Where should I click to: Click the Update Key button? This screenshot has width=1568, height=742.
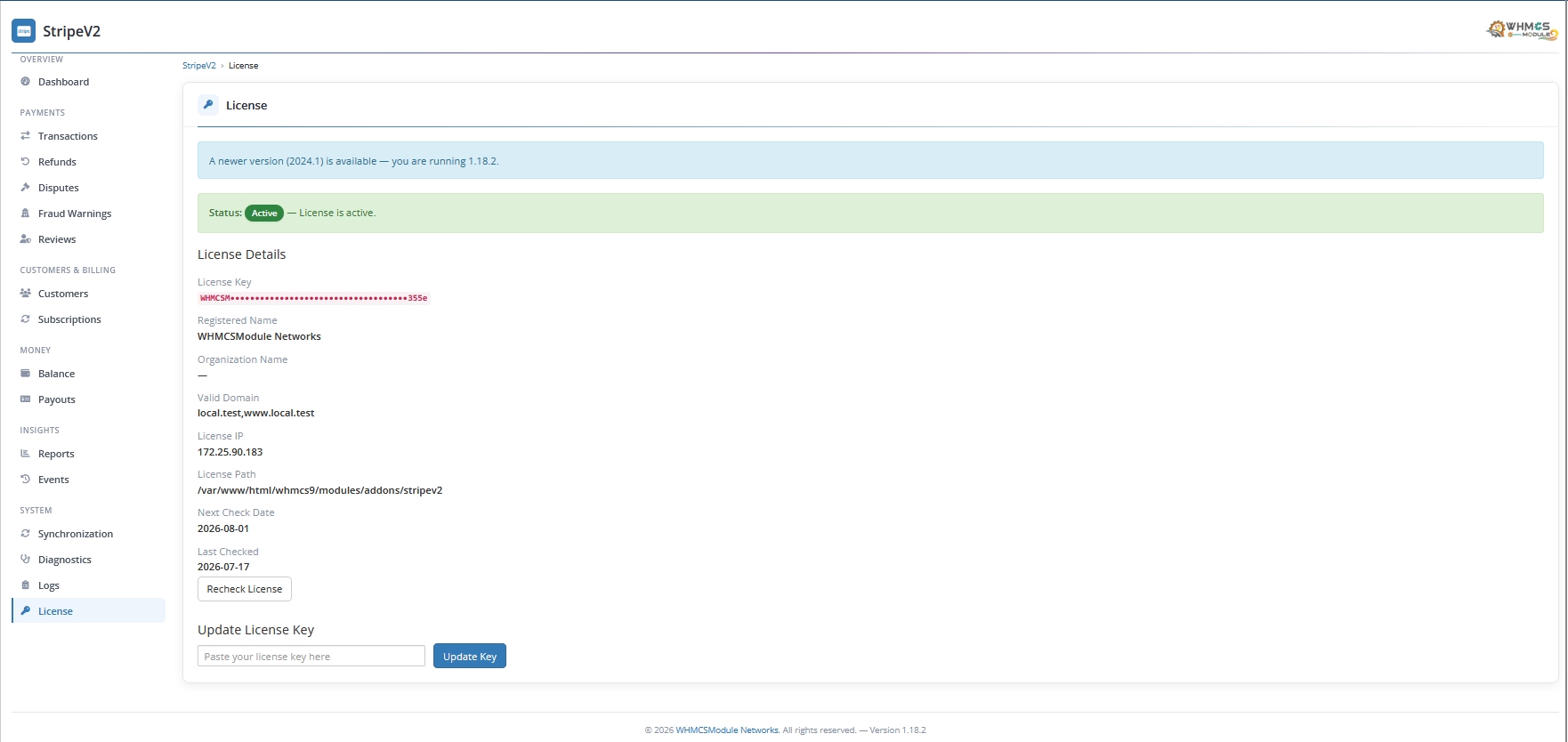point(470,657)
